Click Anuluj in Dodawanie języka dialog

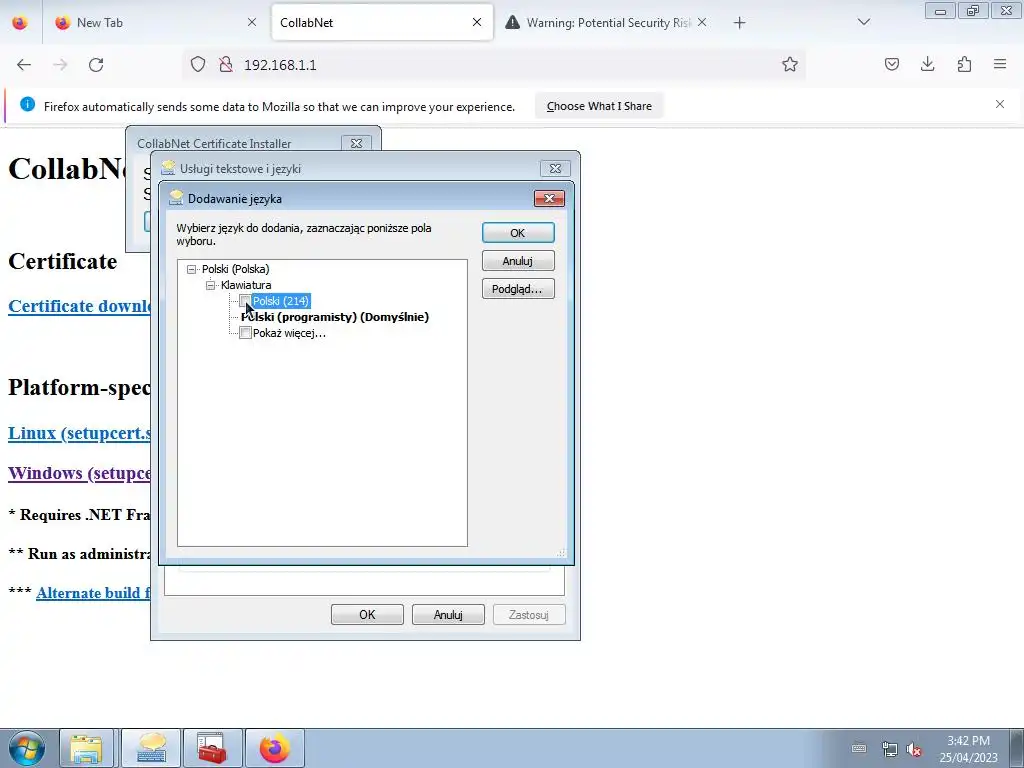point(518,261)
